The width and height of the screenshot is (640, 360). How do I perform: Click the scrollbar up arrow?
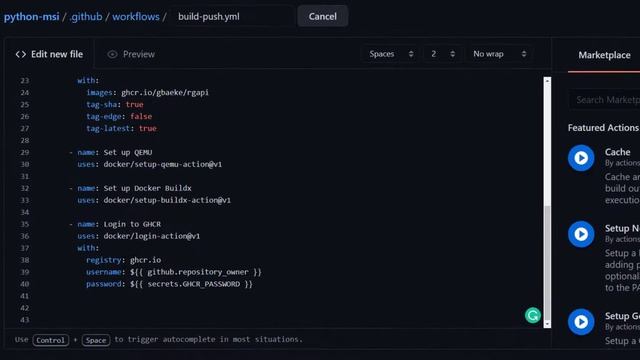click(547, 81)
